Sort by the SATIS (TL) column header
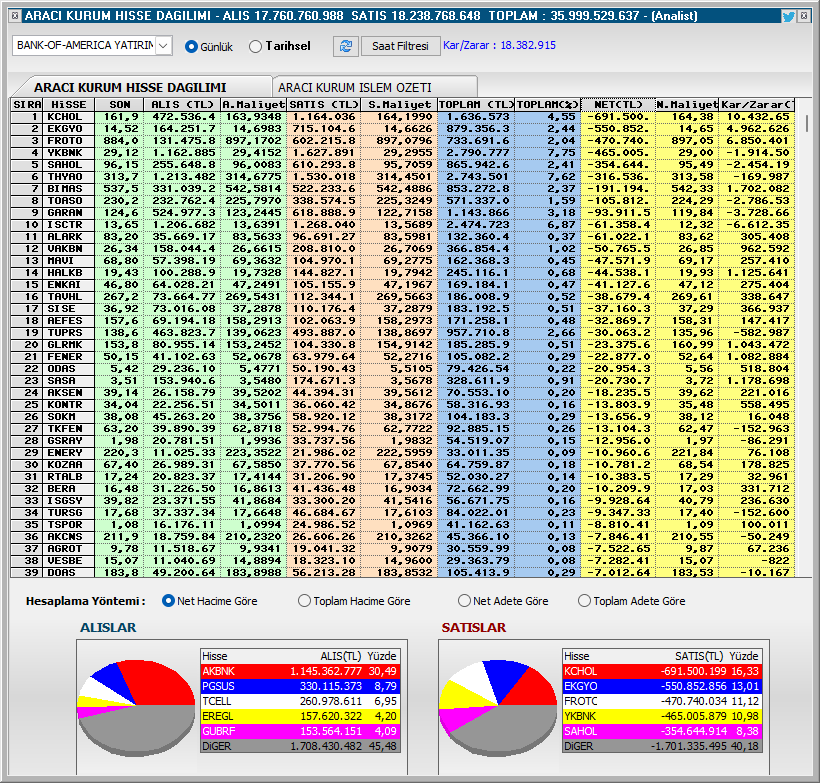820x783 pixels. coord(324,105)
